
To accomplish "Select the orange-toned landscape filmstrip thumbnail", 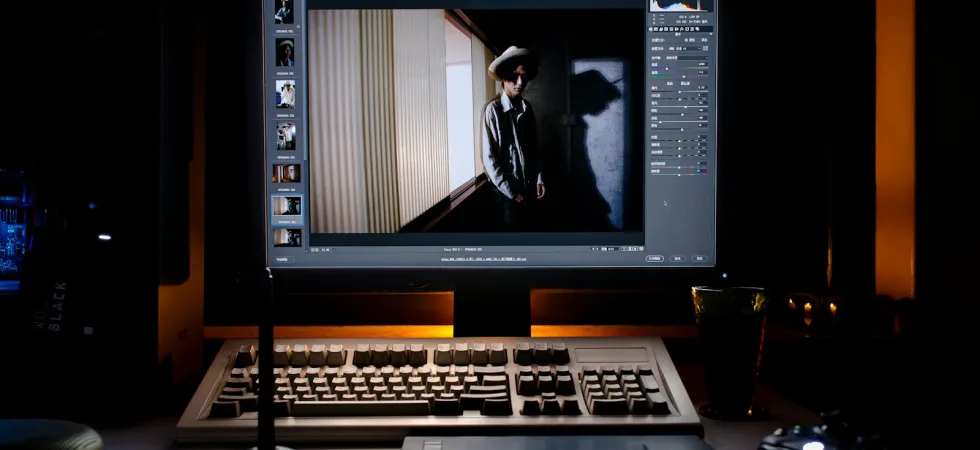I will point(286,173).
